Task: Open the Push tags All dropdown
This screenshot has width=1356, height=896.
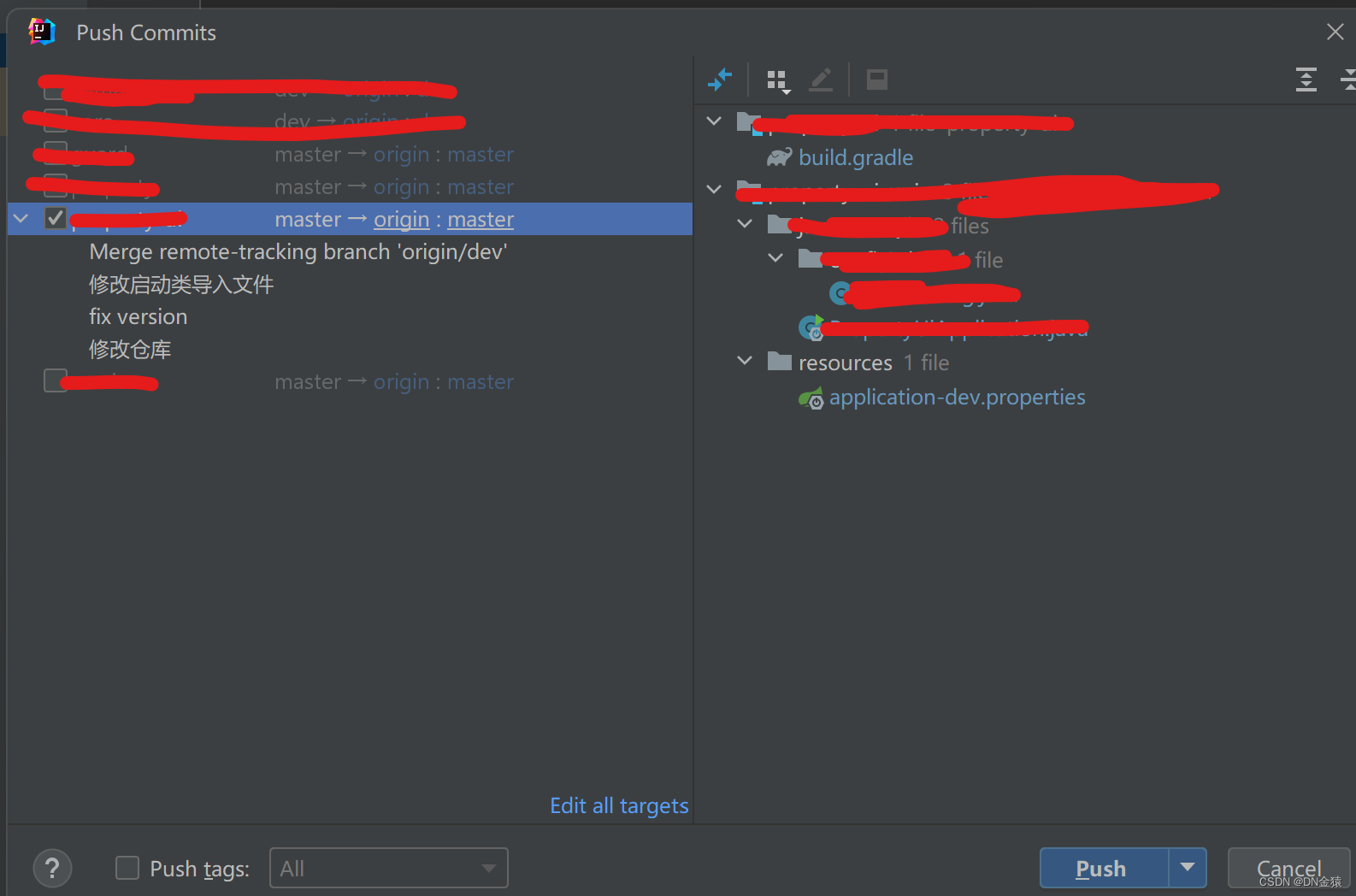Action: click(x=389, y=869)
